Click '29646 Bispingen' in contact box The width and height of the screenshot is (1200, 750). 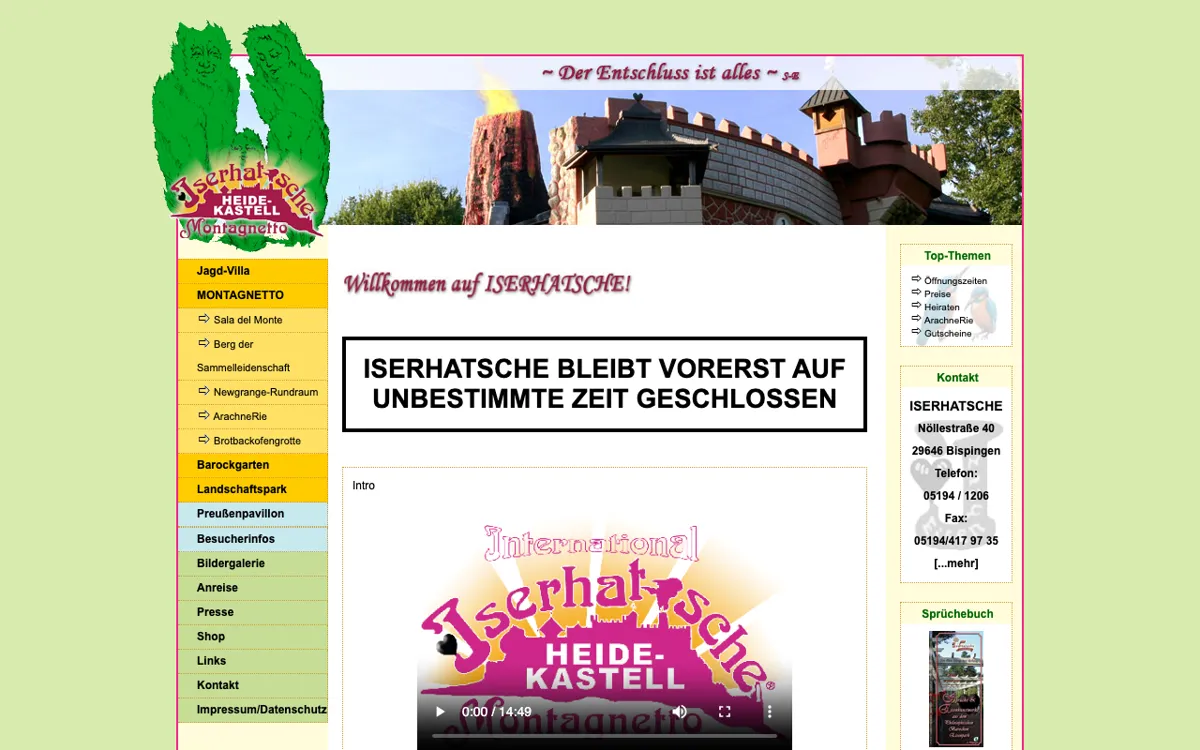(956, 451)
